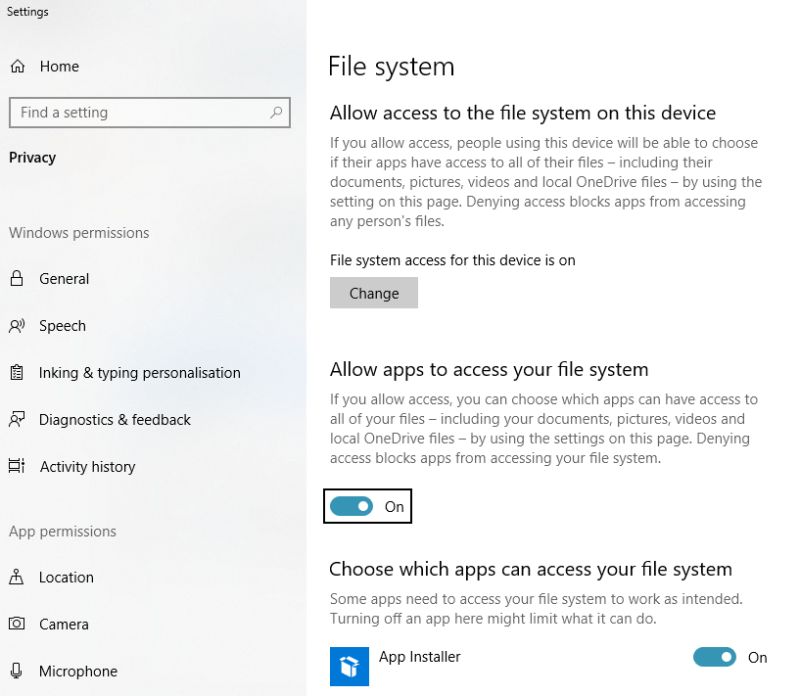Select the General privacy lock icon
This screenshot has height=696, width=800.
[x=17, y=278]
